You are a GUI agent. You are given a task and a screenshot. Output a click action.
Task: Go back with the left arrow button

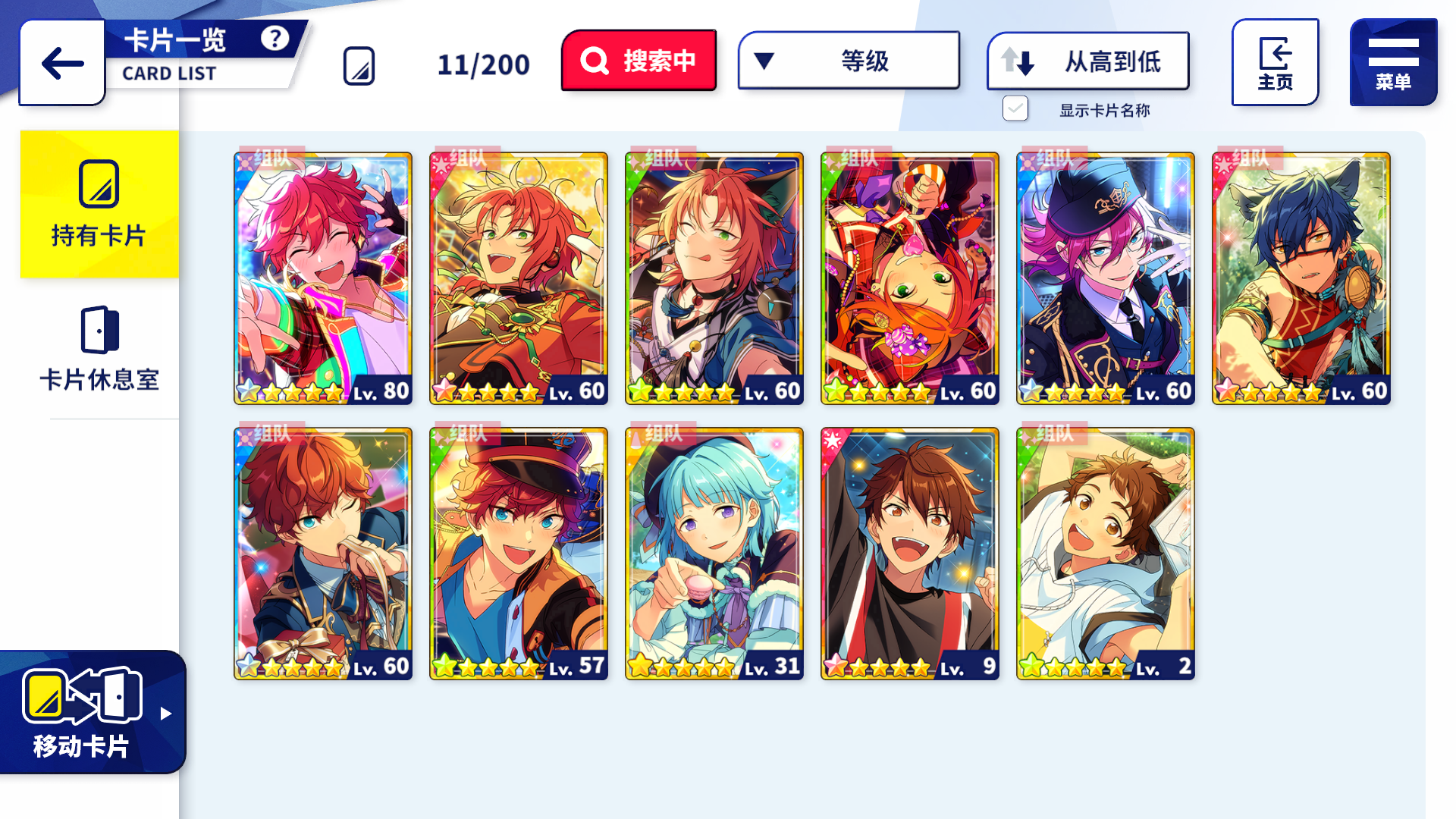click(62, 63)
